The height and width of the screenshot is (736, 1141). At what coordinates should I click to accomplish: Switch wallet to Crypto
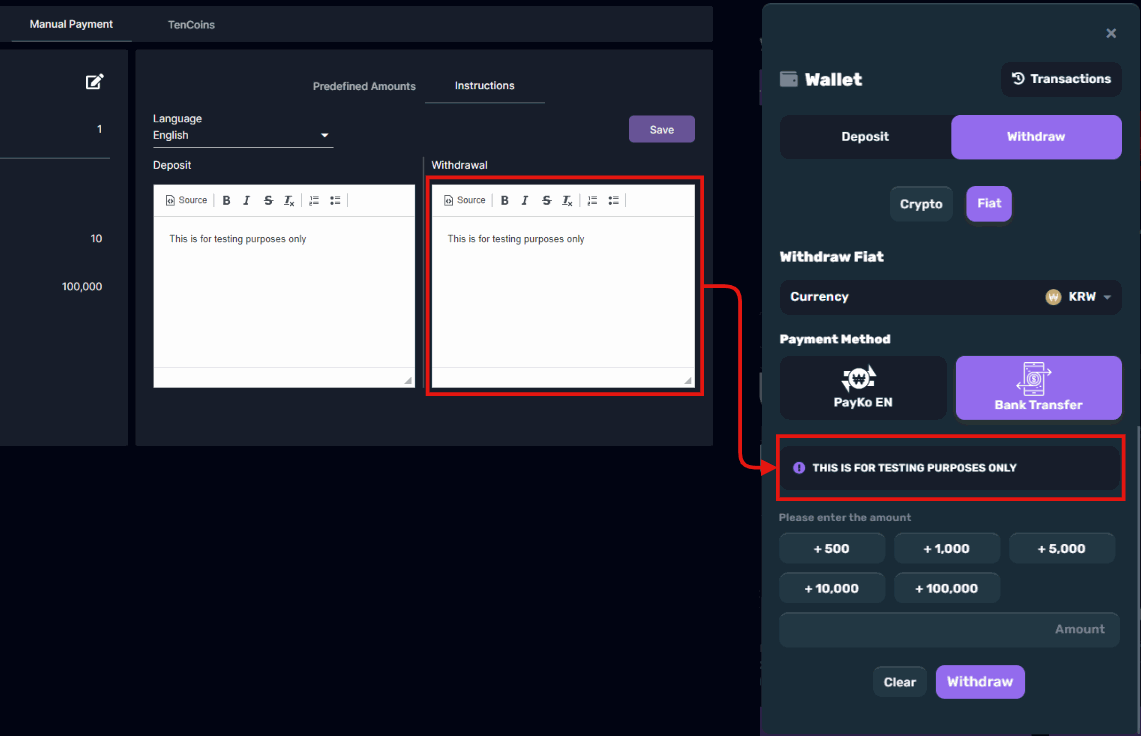pyautogui.click(x=921, y=204)
